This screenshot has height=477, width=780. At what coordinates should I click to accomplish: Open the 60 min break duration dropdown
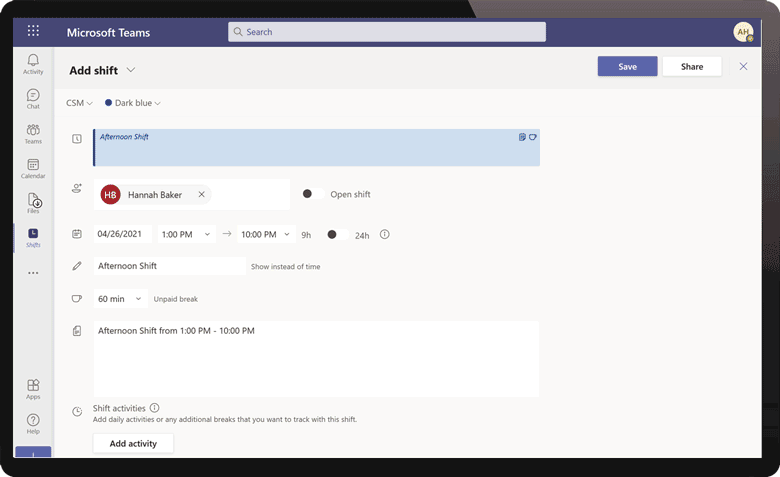click(121, 299)
